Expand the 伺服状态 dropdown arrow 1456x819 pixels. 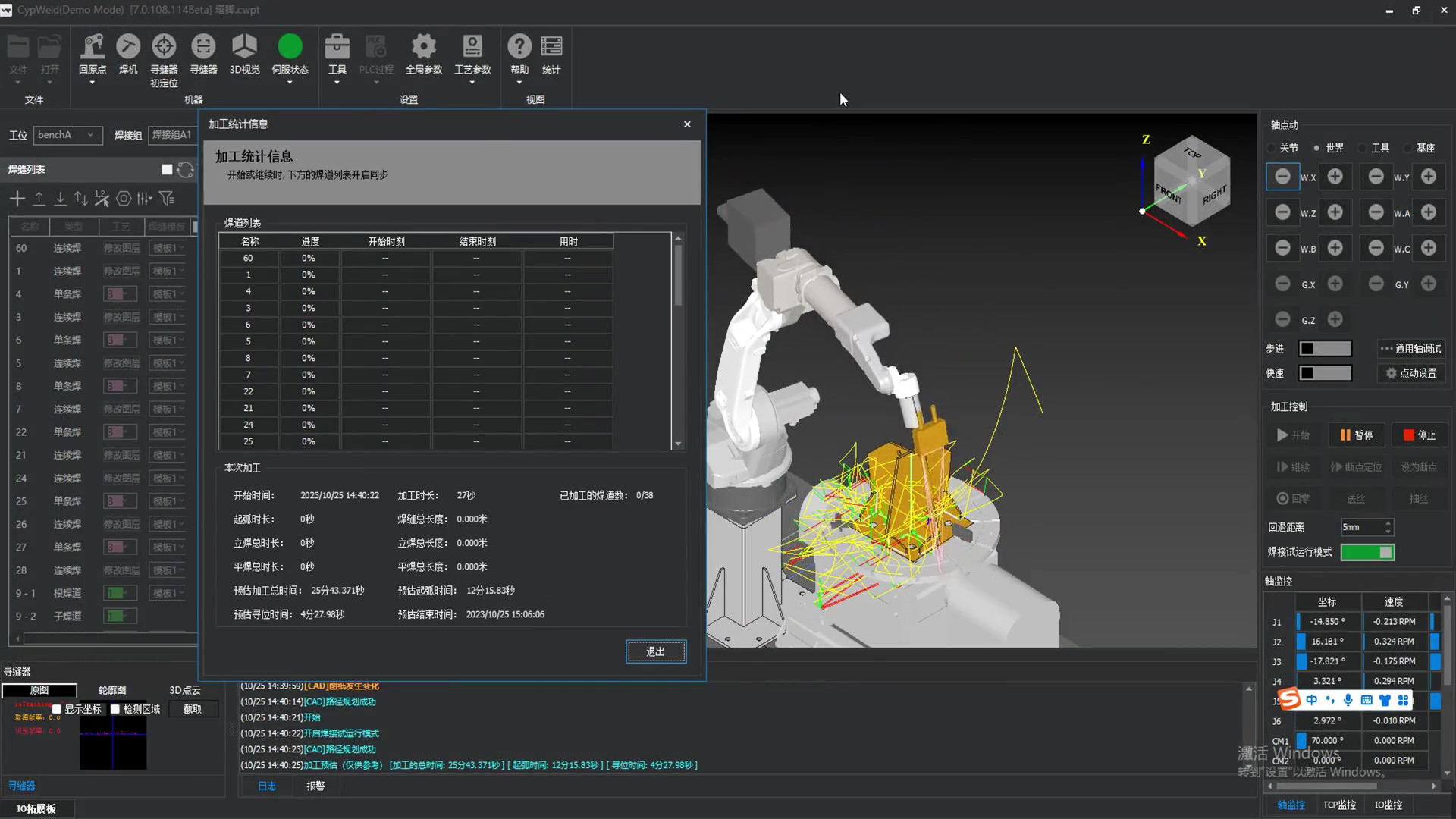[290, 83]
